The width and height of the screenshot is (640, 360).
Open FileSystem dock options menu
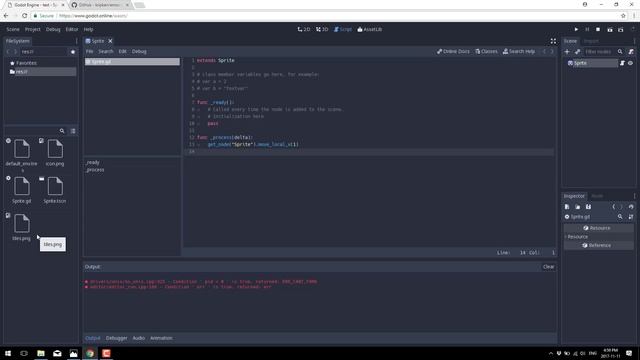coord(76,41)
